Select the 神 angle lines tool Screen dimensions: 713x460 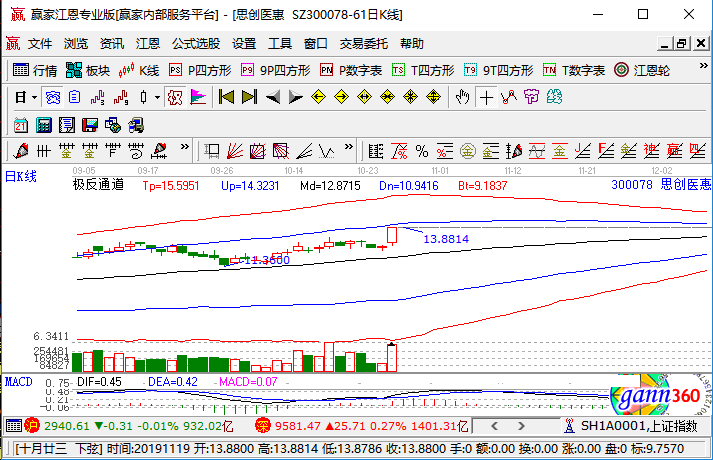point(651,151)
